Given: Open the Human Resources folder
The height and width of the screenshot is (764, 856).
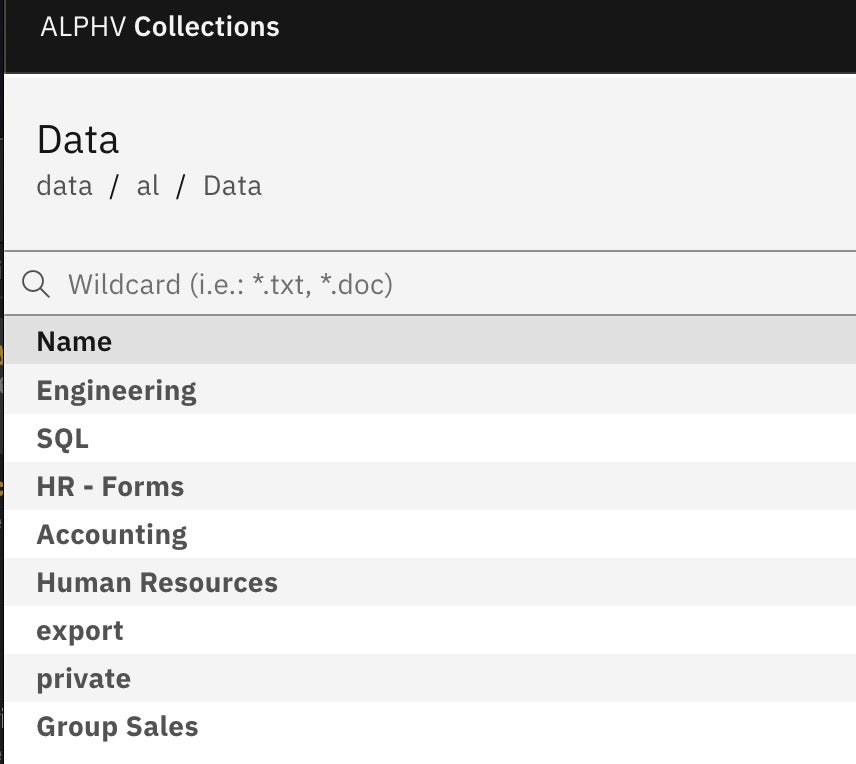Looking at the screenshot, I should pos(157,582).
